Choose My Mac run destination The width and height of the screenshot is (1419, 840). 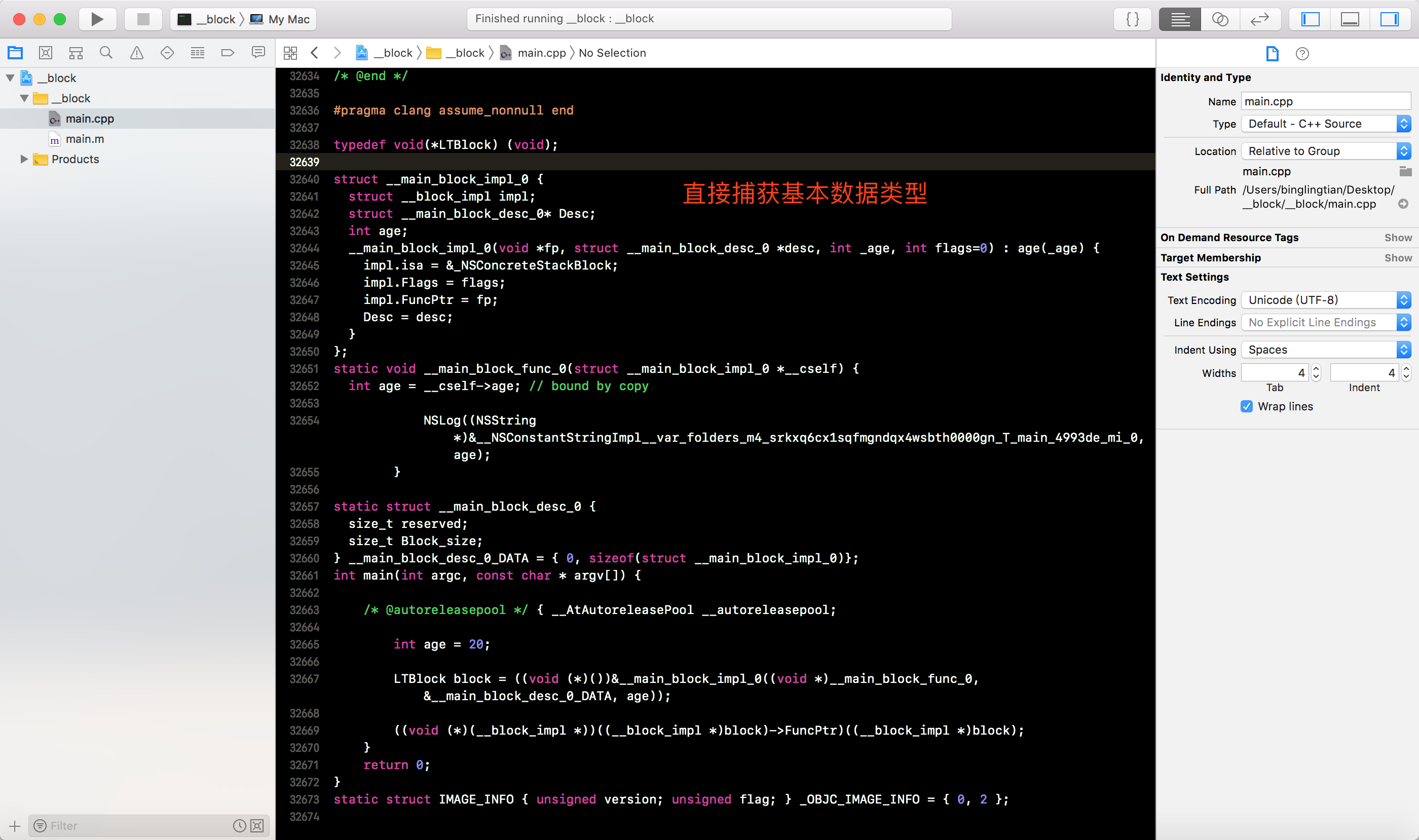[x=280, y=19]
